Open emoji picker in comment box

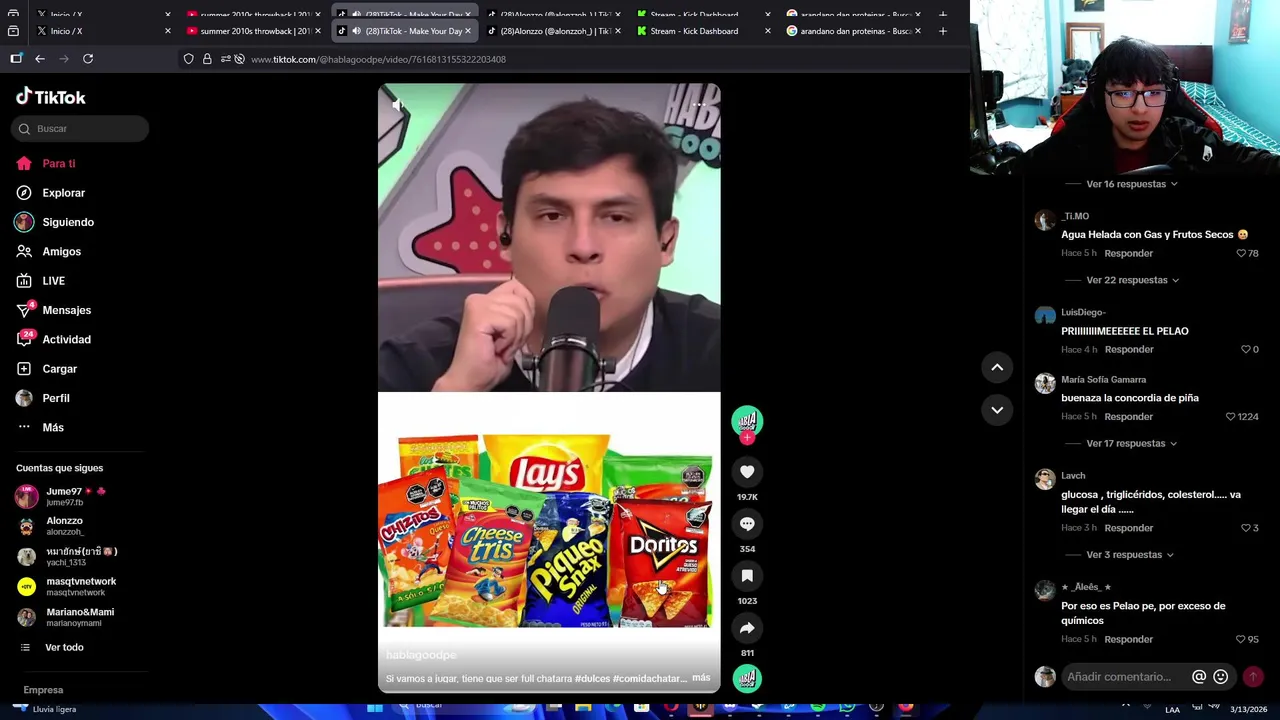pos(1220,677)
